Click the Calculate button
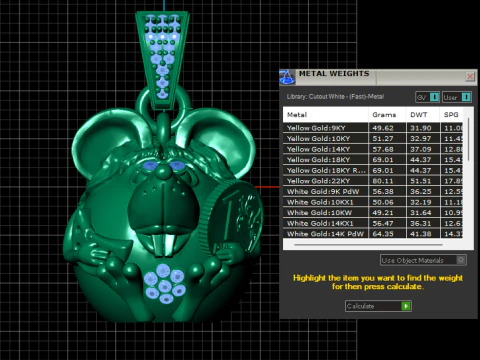 tap(378, 306)
